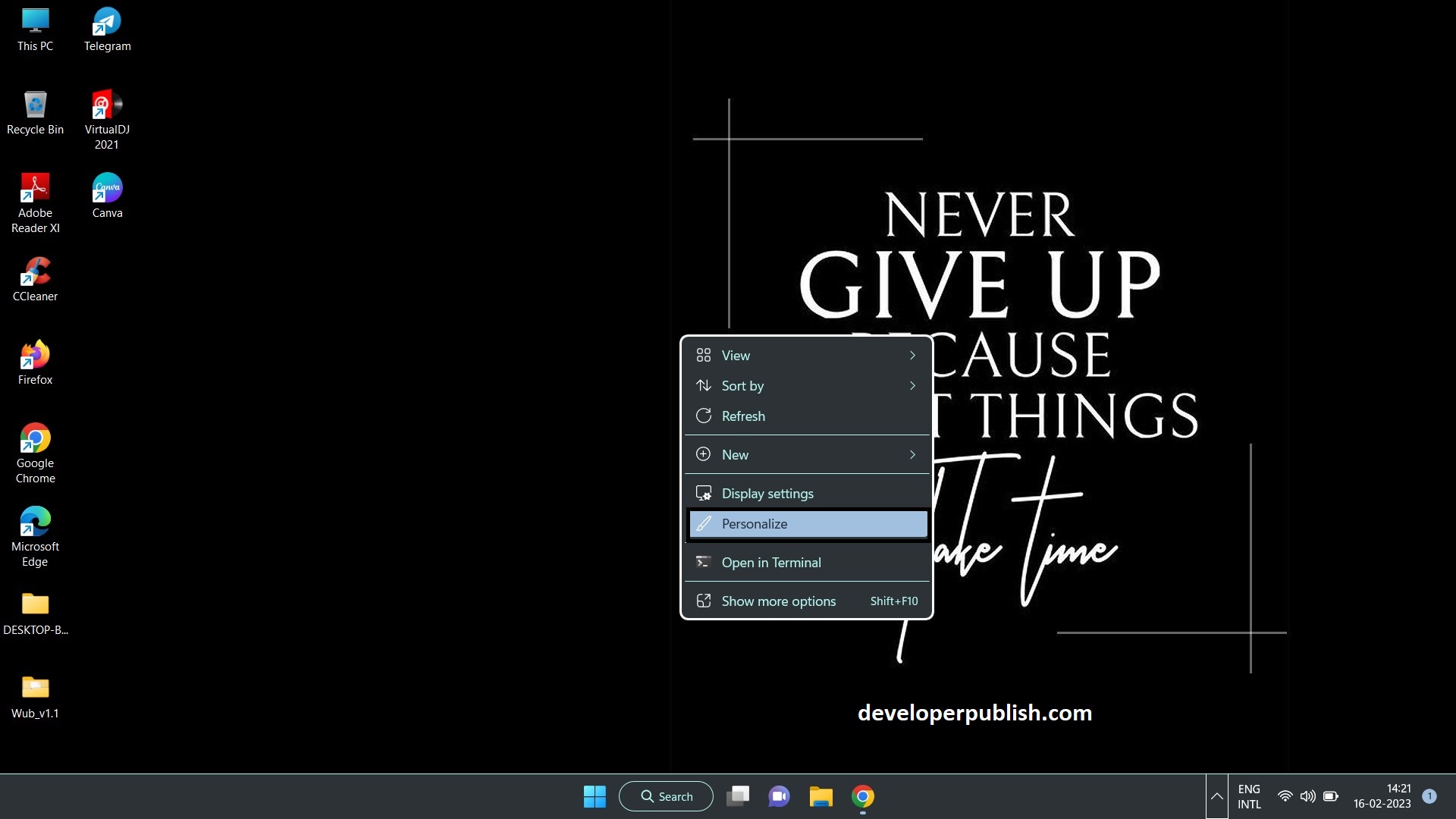Open Chrome from the taskbar
This screenshot has width=1456, height=819.
(861, 796)
